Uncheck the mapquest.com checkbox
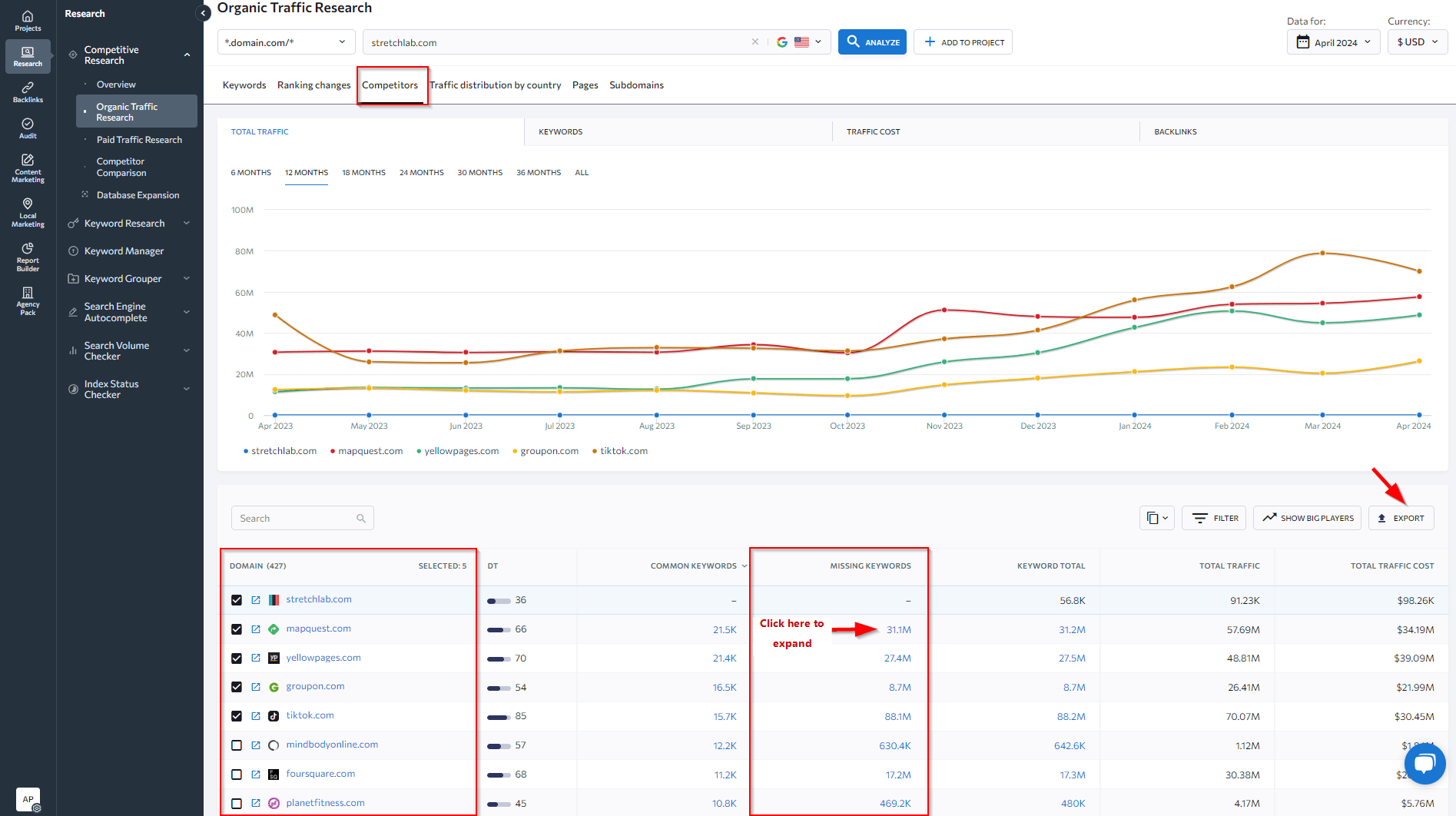 tap(237, 629)
